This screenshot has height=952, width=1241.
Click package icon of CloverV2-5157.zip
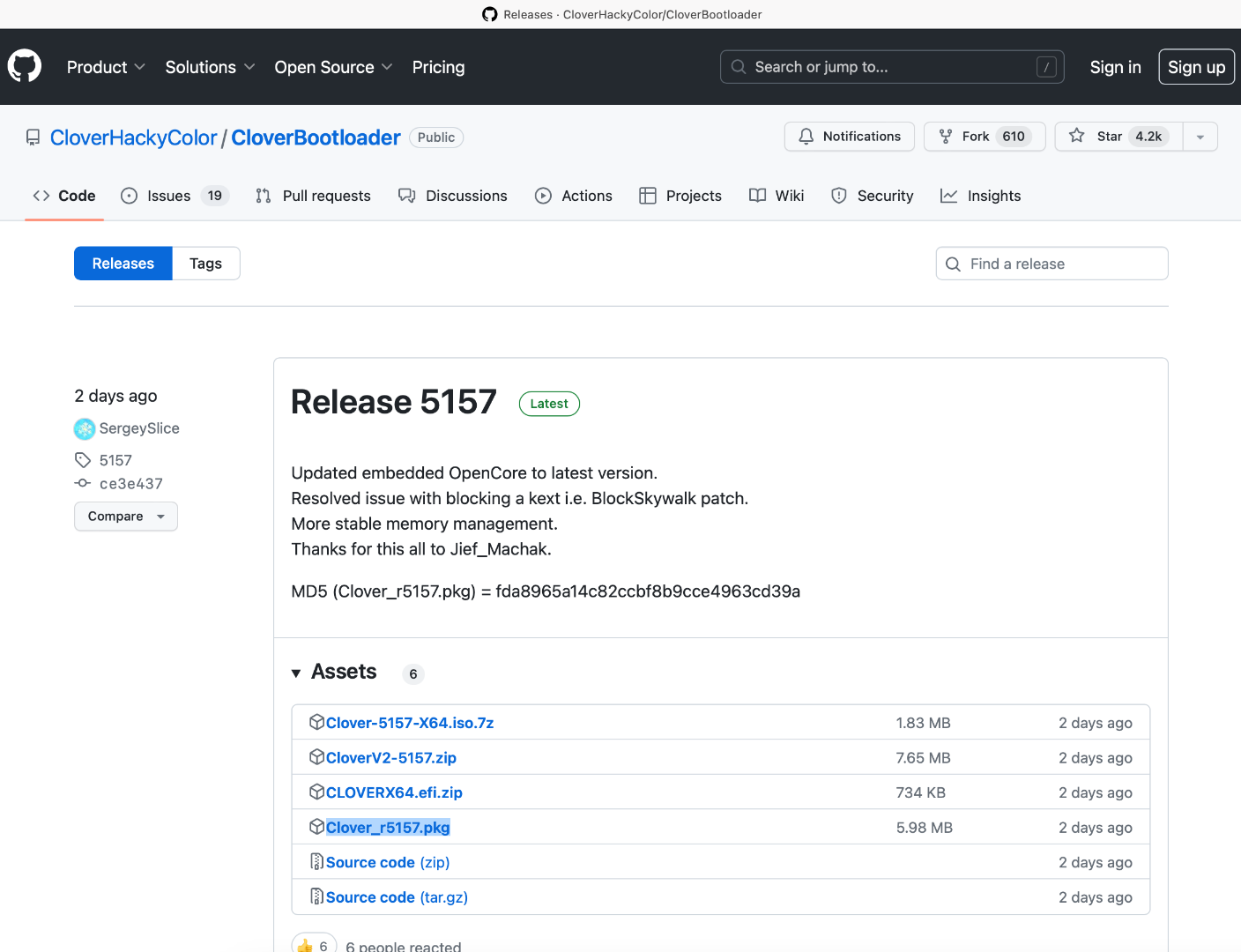317,757
